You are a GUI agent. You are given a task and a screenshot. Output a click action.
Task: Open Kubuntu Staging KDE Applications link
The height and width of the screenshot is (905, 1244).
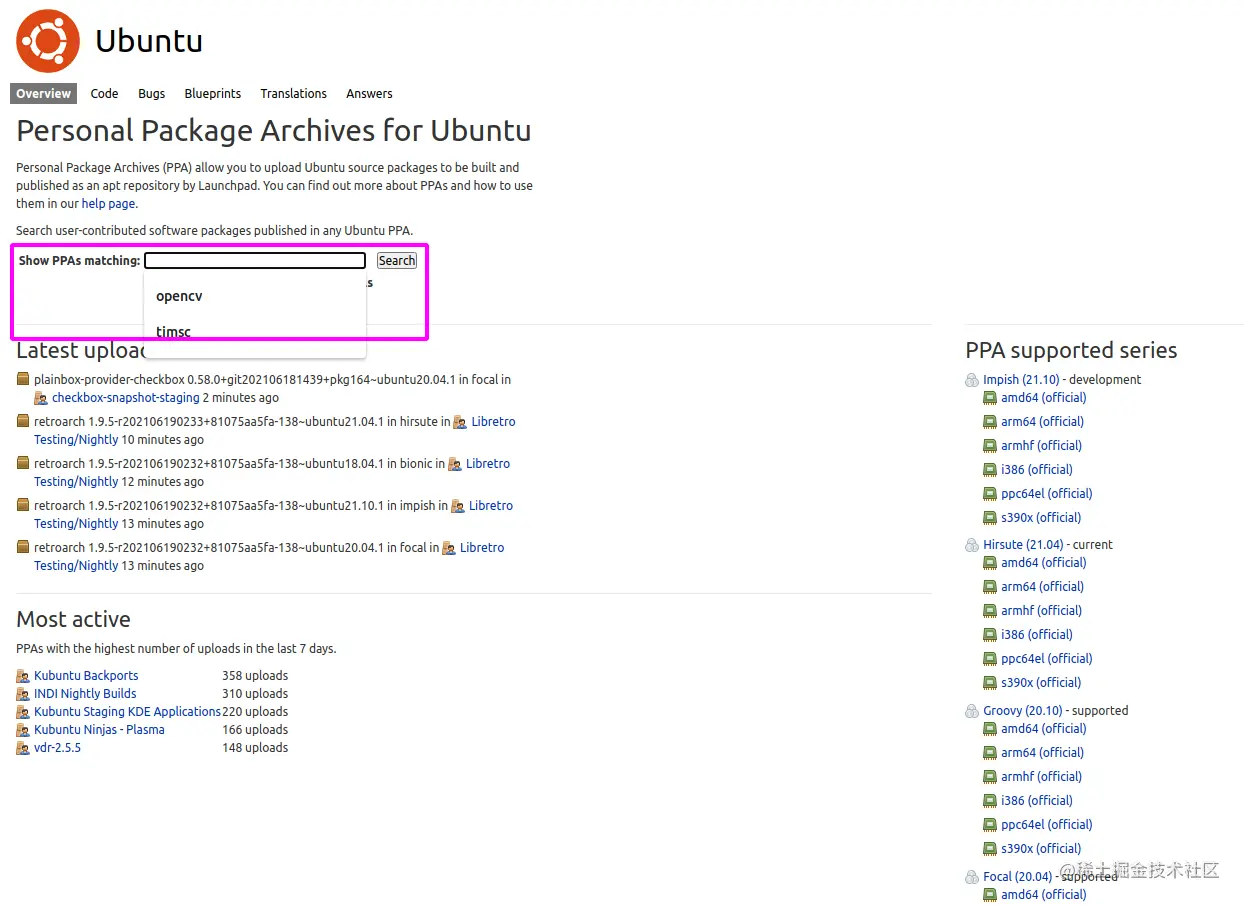click(x=127, y=711)
